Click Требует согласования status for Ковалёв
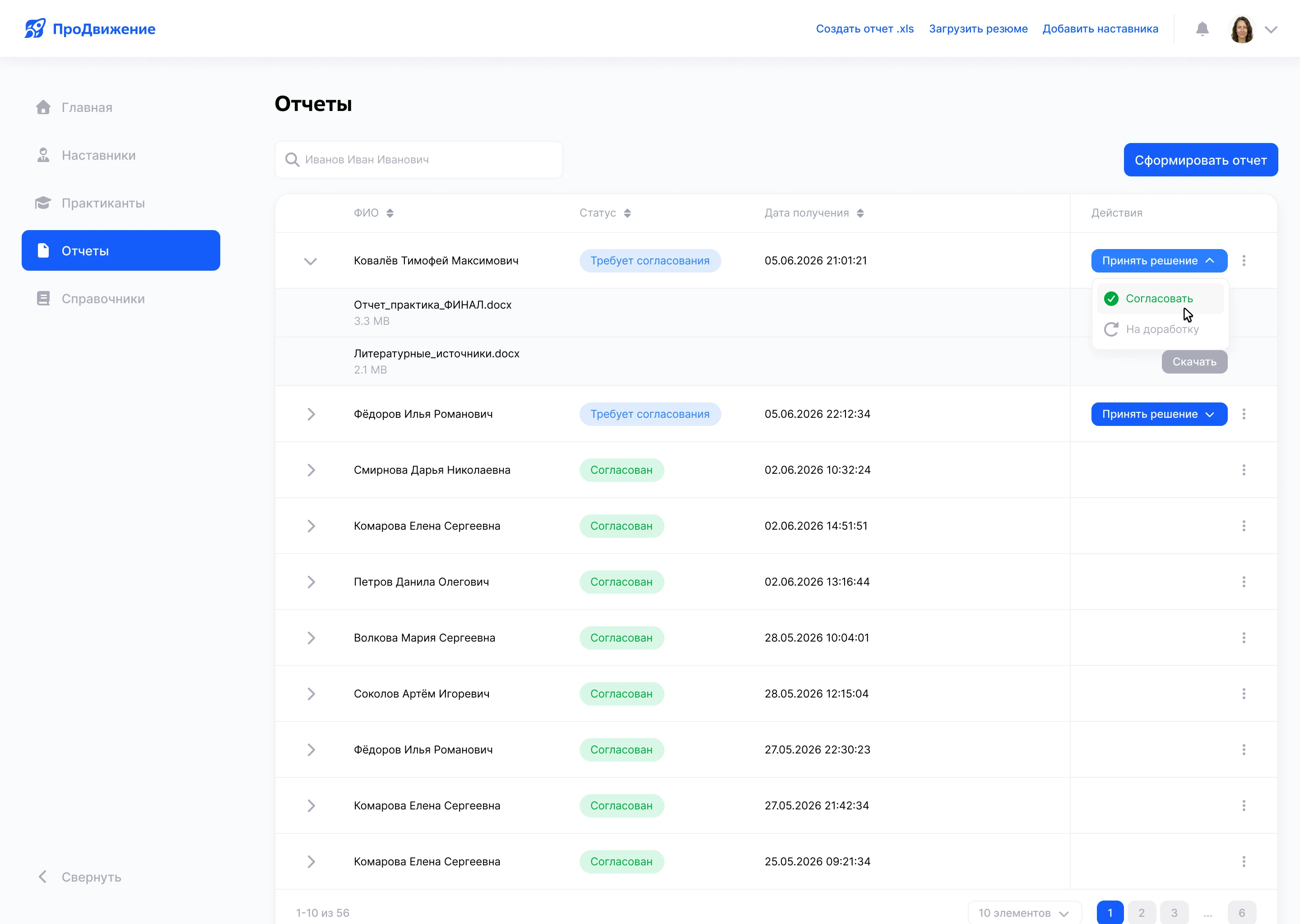The width and height of the screenshot is (1300, 924). 650,261
